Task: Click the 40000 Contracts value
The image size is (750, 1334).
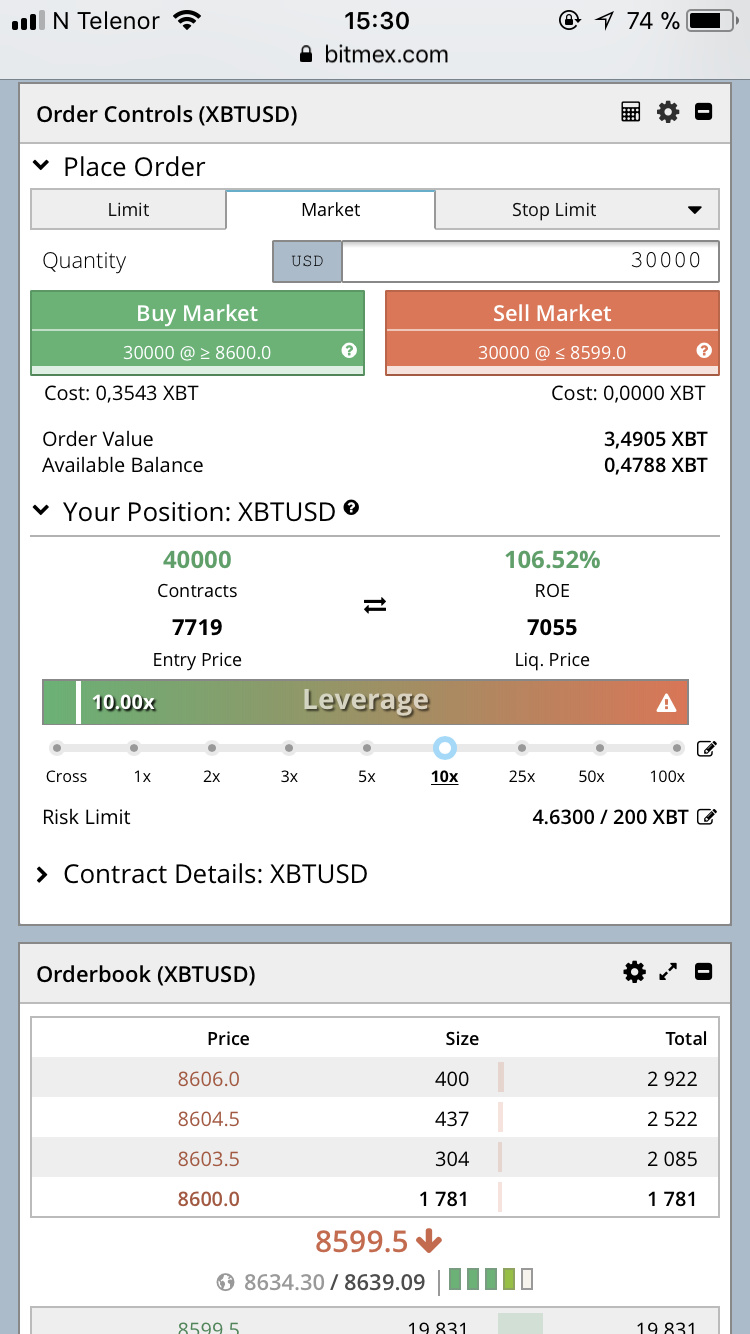Action: pos(197,560)
